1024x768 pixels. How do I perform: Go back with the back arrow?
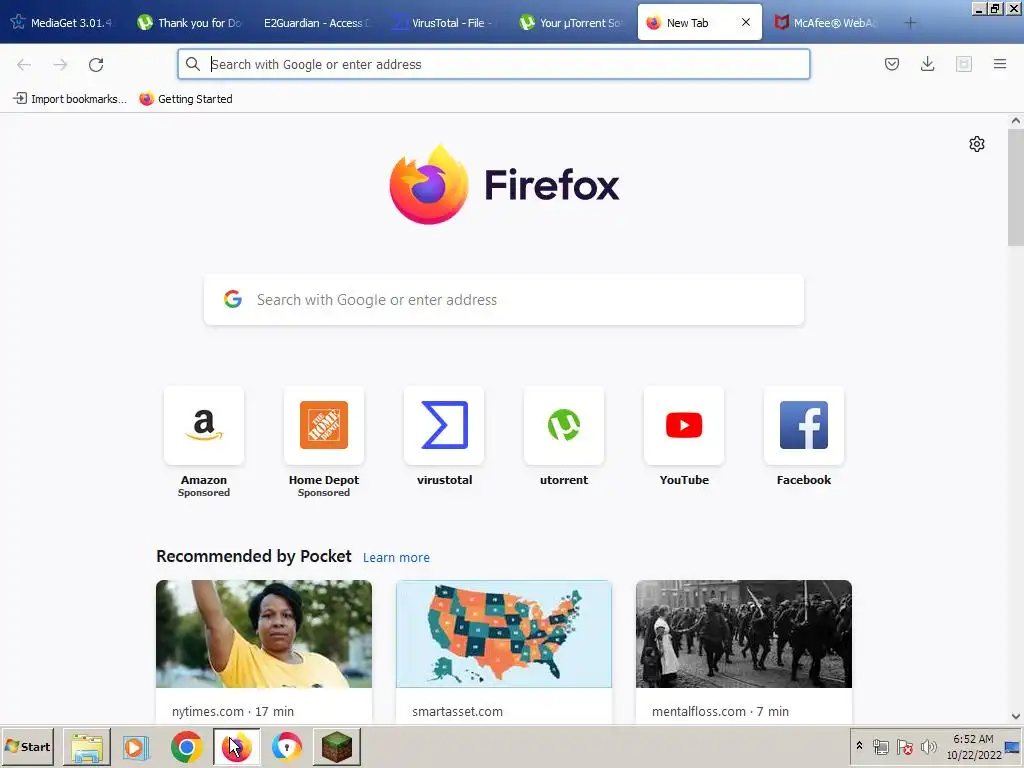(24, 64)
